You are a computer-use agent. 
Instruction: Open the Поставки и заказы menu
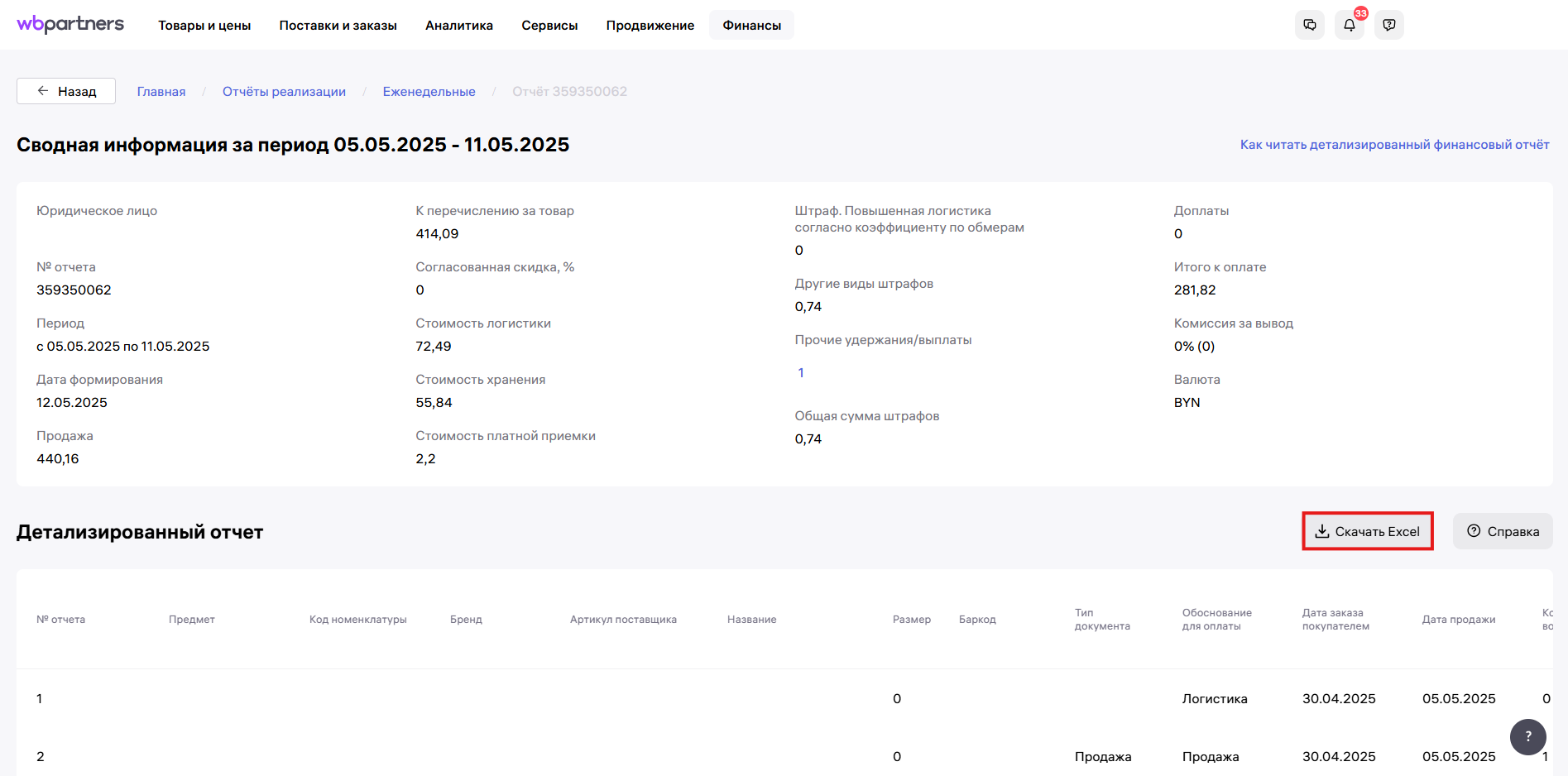(338, 26)
